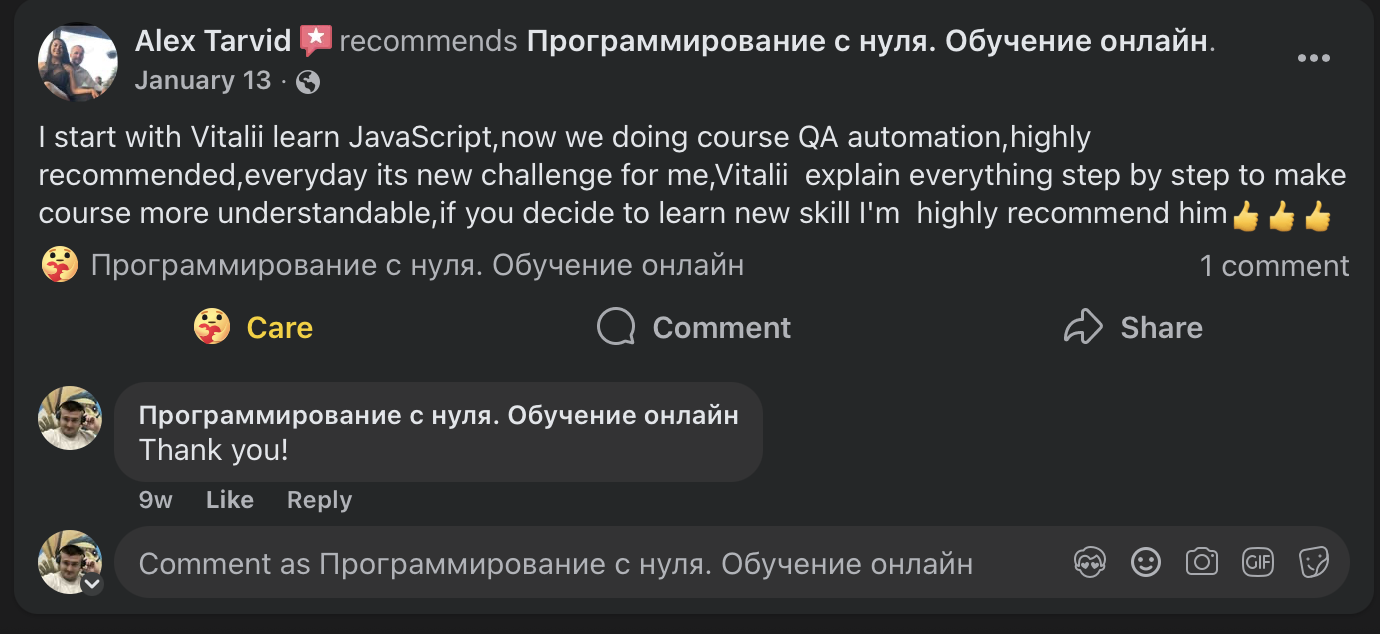
Task: Insert a GIF into the comment
Action: click(1257, 563)
